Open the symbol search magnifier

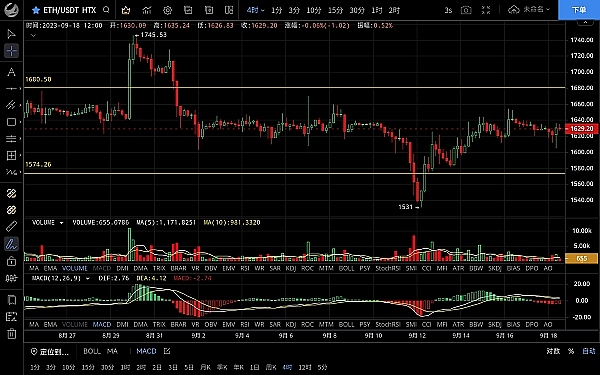[x=106, y=10]
